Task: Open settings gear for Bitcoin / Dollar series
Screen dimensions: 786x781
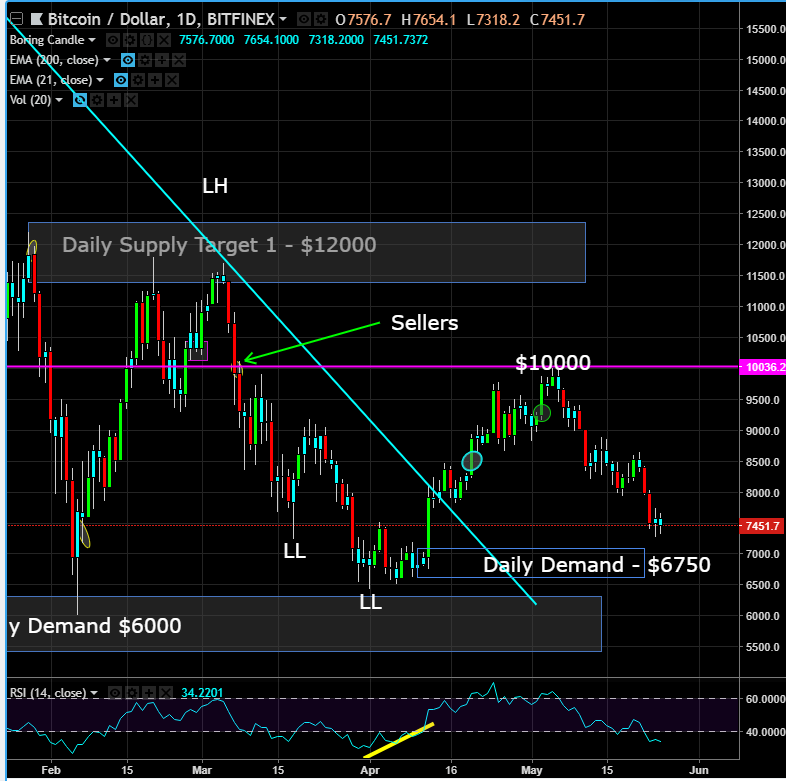Action: [321, 19]
